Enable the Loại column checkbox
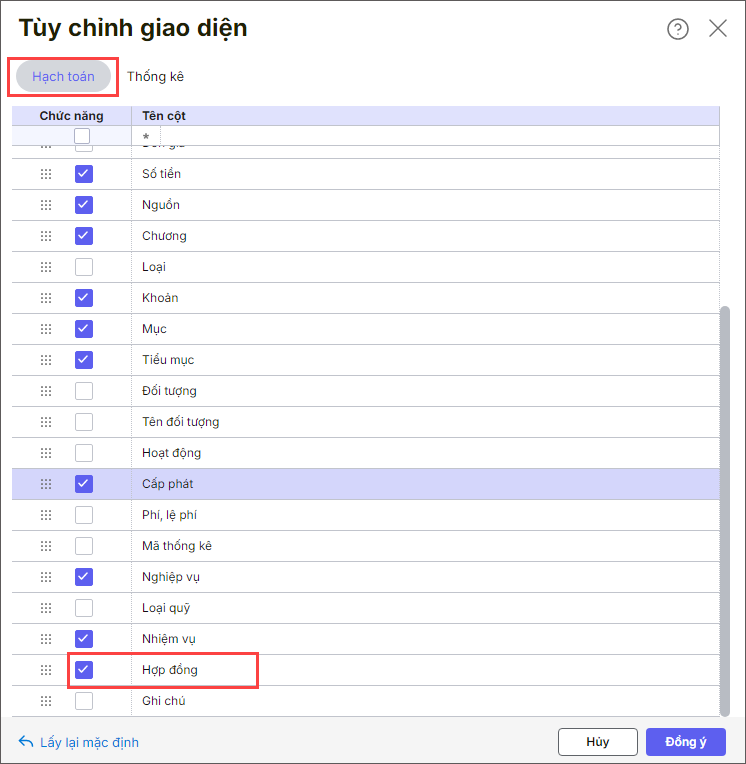Viewport: 746px width, 764px height. [x=84, y=267]
